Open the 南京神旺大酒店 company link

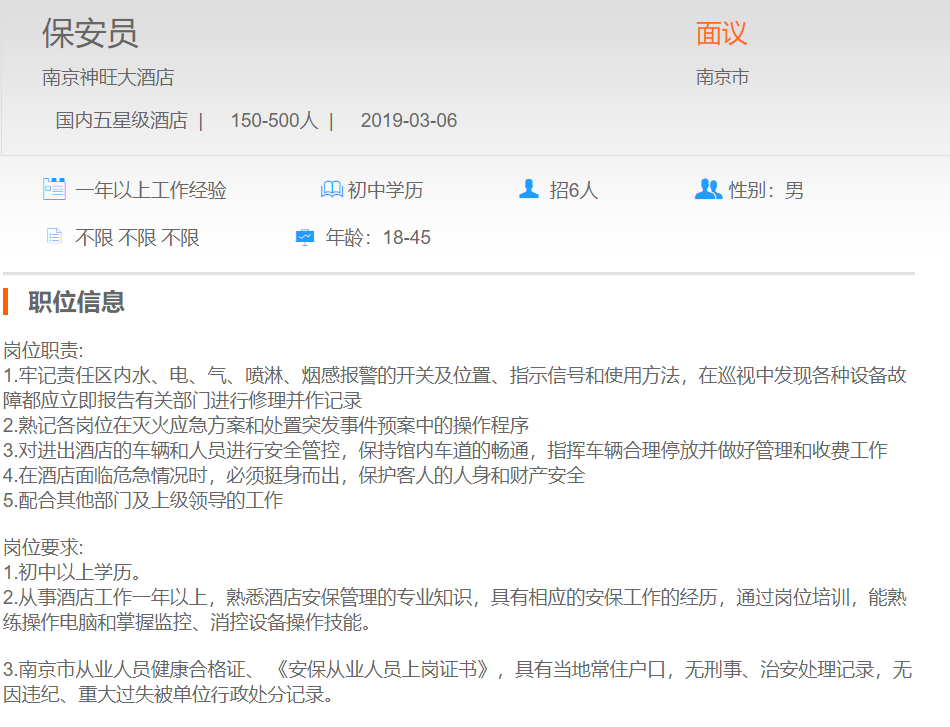[108, 77]
